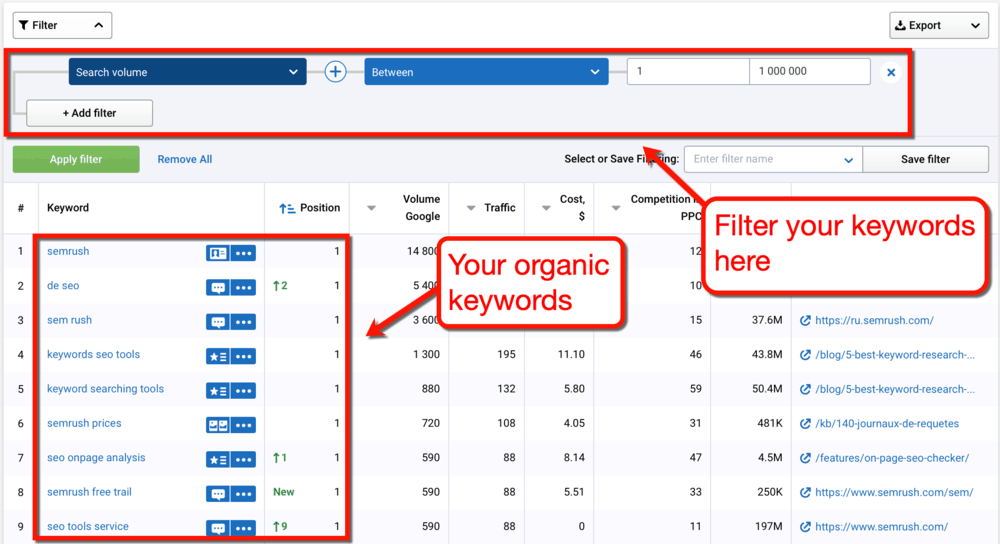The height and width of the screenshot is (544, 1000).
Task: Open the semrush keyword link
Action: click(x=68, y=251)
